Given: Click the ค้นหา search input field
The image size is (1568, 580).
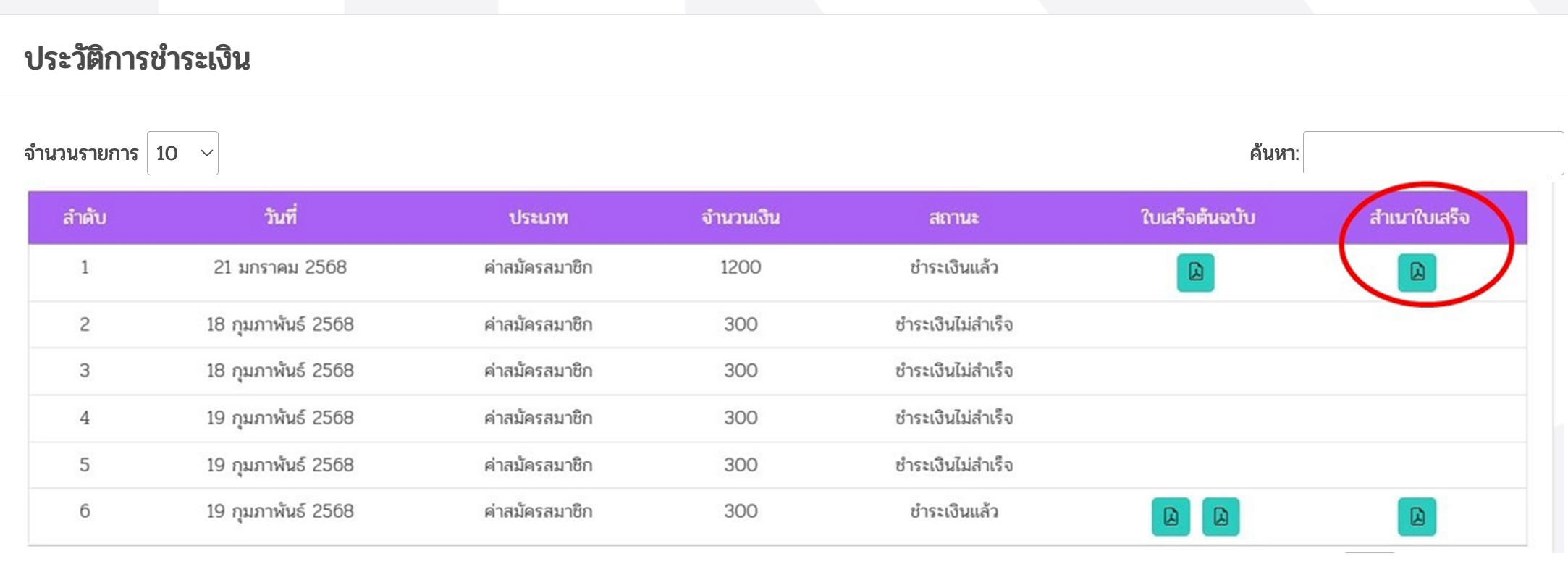Looking at the screenshot, I should click(x=1433, y=153).
